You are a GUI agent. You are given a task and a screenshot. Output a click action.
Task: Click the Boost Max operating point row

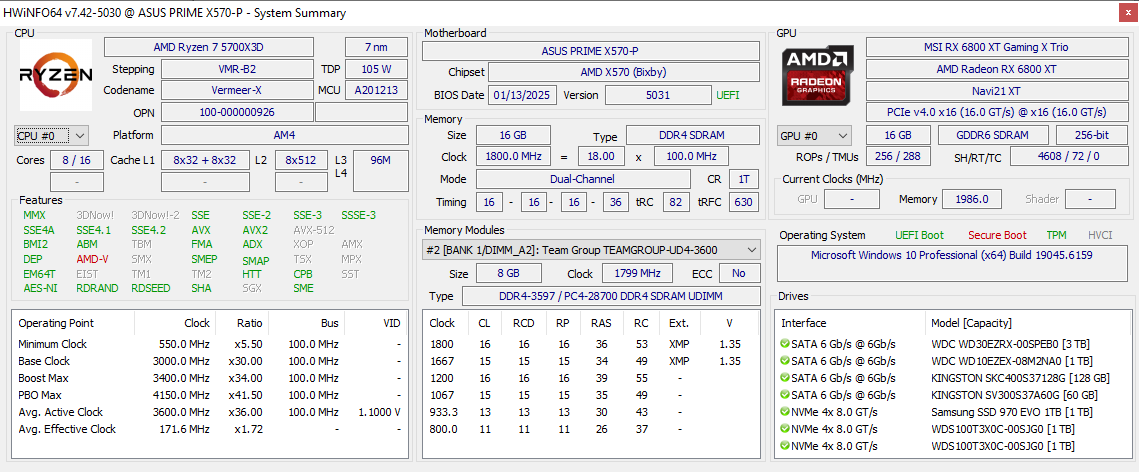pyautogui.click(x=209, y=378)
